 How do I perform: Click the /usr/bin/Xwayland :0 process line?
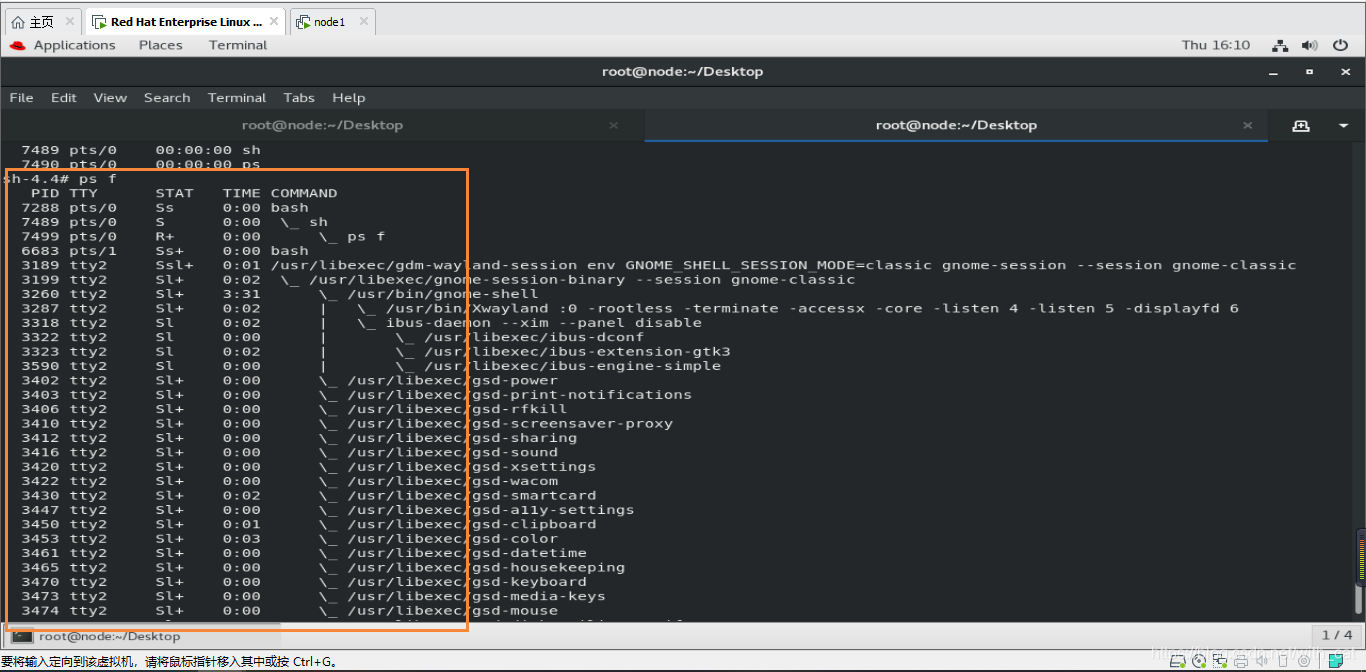(x=630, y=308)
